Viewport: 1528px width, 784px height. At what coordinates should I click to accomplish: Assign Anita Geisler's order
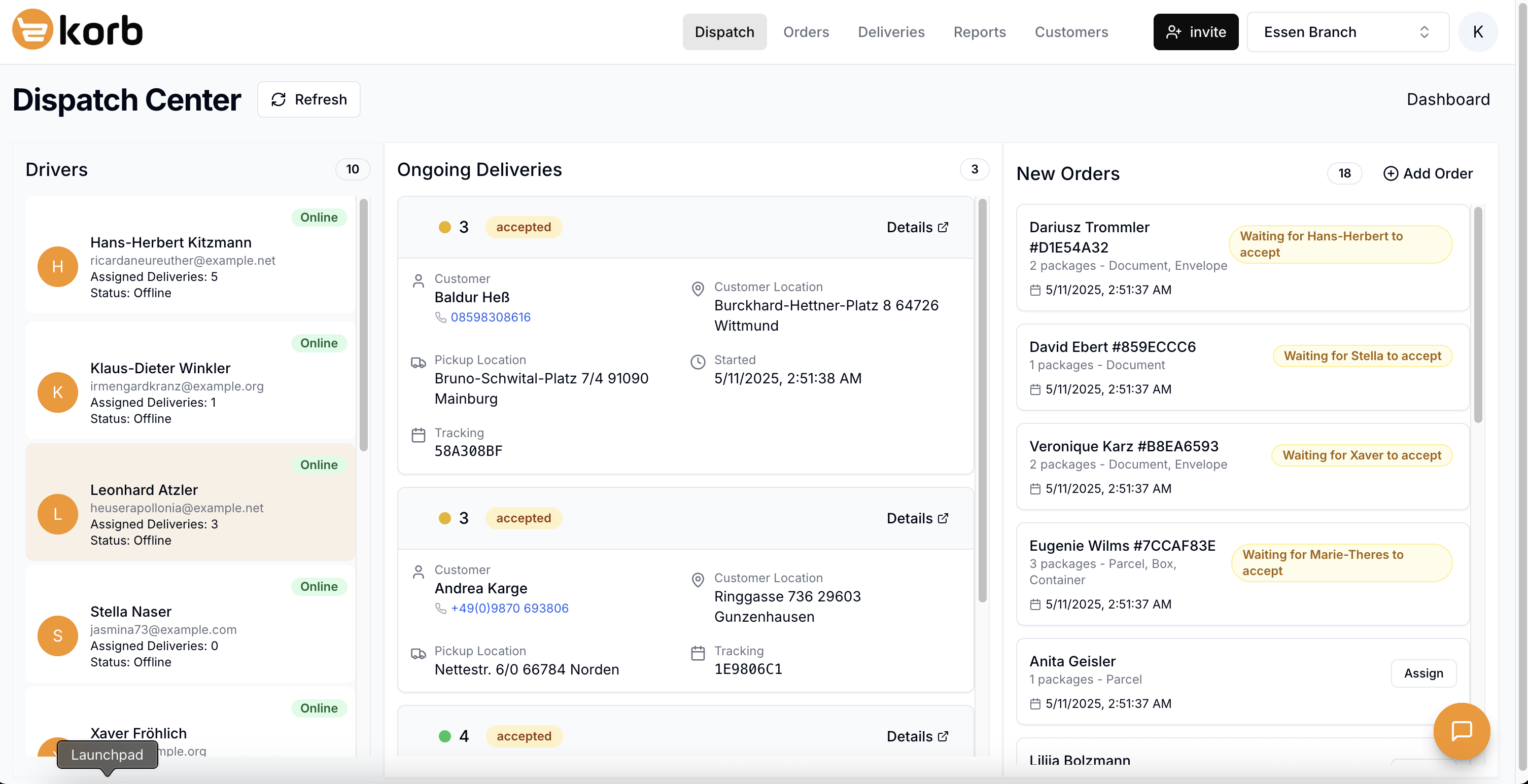click(x=1423, y=673)
